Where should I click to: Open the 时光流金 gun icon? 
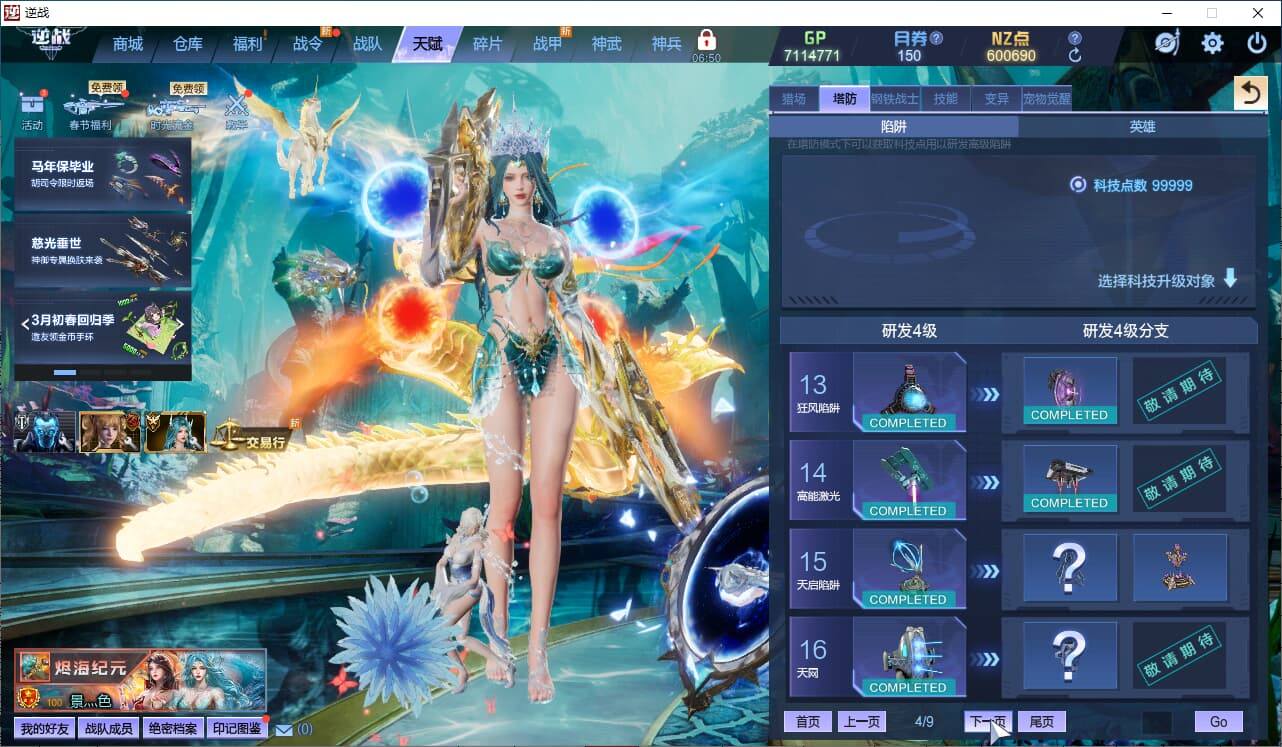tap(174, 111)
